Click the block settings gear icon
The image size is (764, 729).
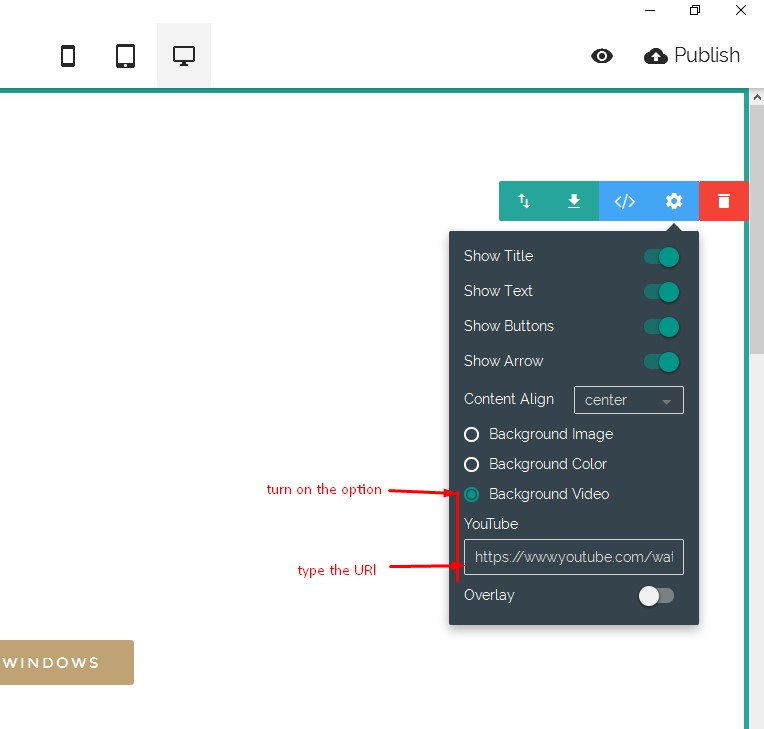[674, 201]
